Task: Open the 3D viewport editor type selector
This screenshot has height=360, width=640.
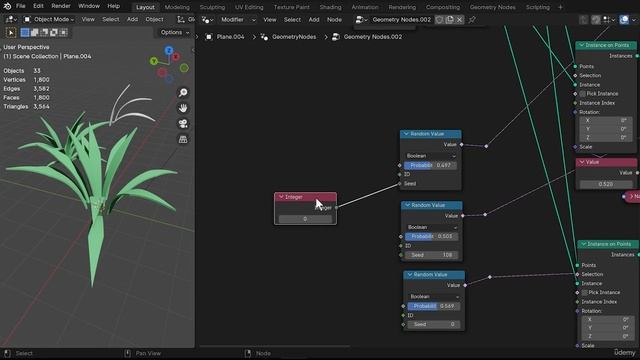Action: [x=10, y=19]
